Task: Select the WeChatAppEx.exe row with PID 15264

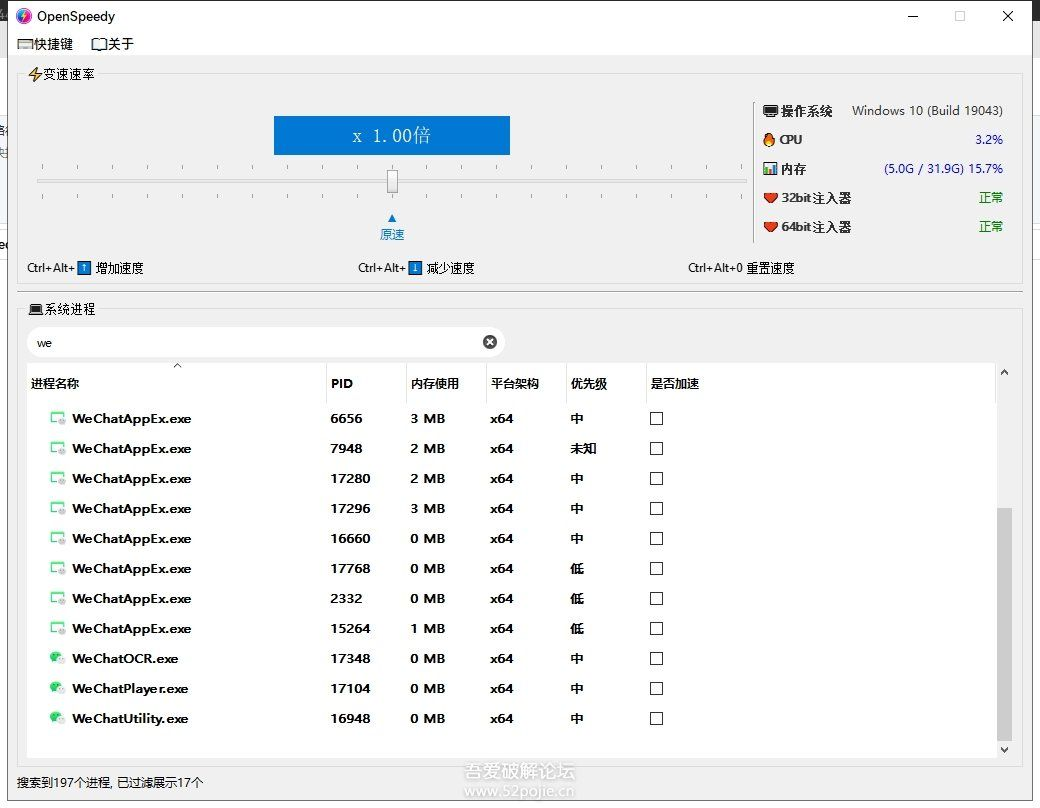Action: pos(511,628)
